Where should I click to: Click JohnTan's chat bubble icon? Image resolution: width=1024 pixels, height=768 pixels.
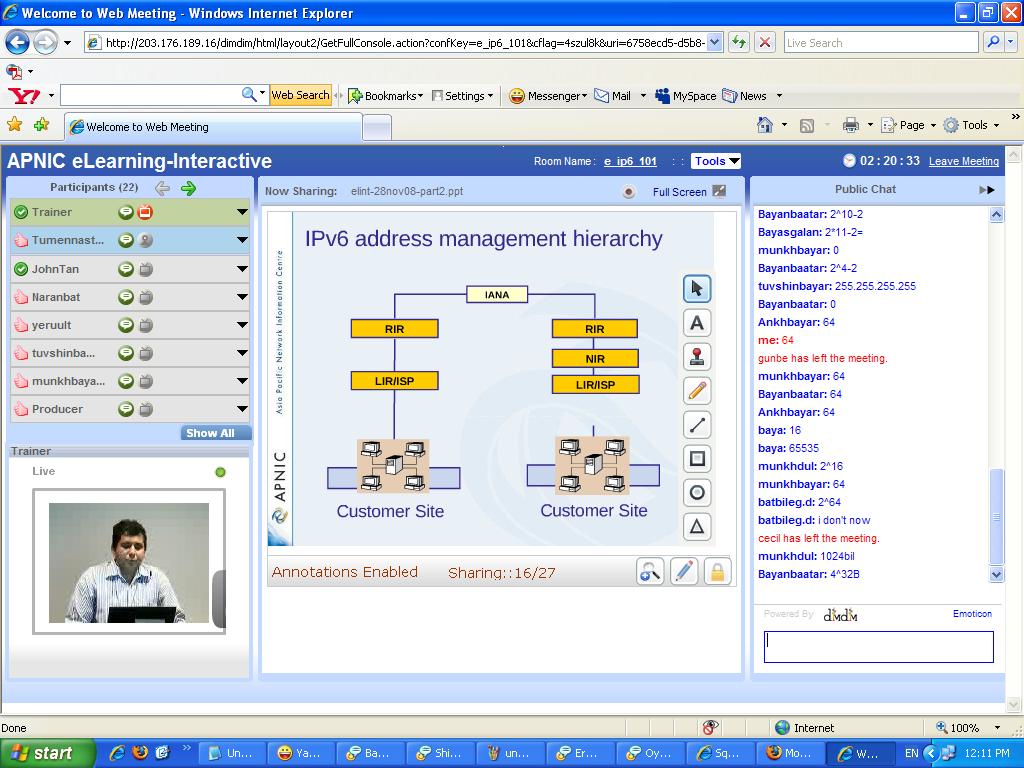click(125, 268)
